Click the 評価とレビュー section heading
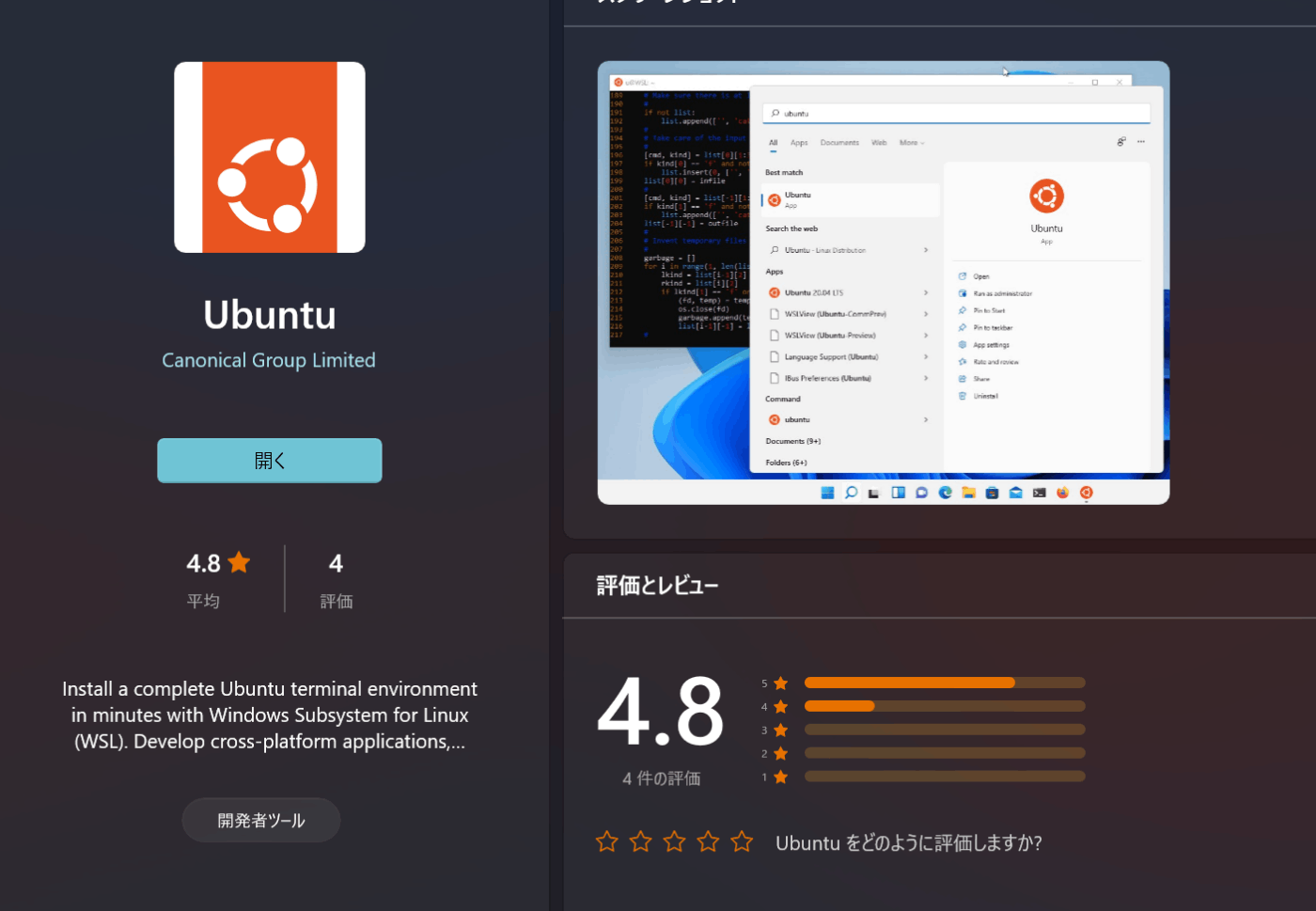This screenshot has height=911, width=1316. tap(658, 586)
